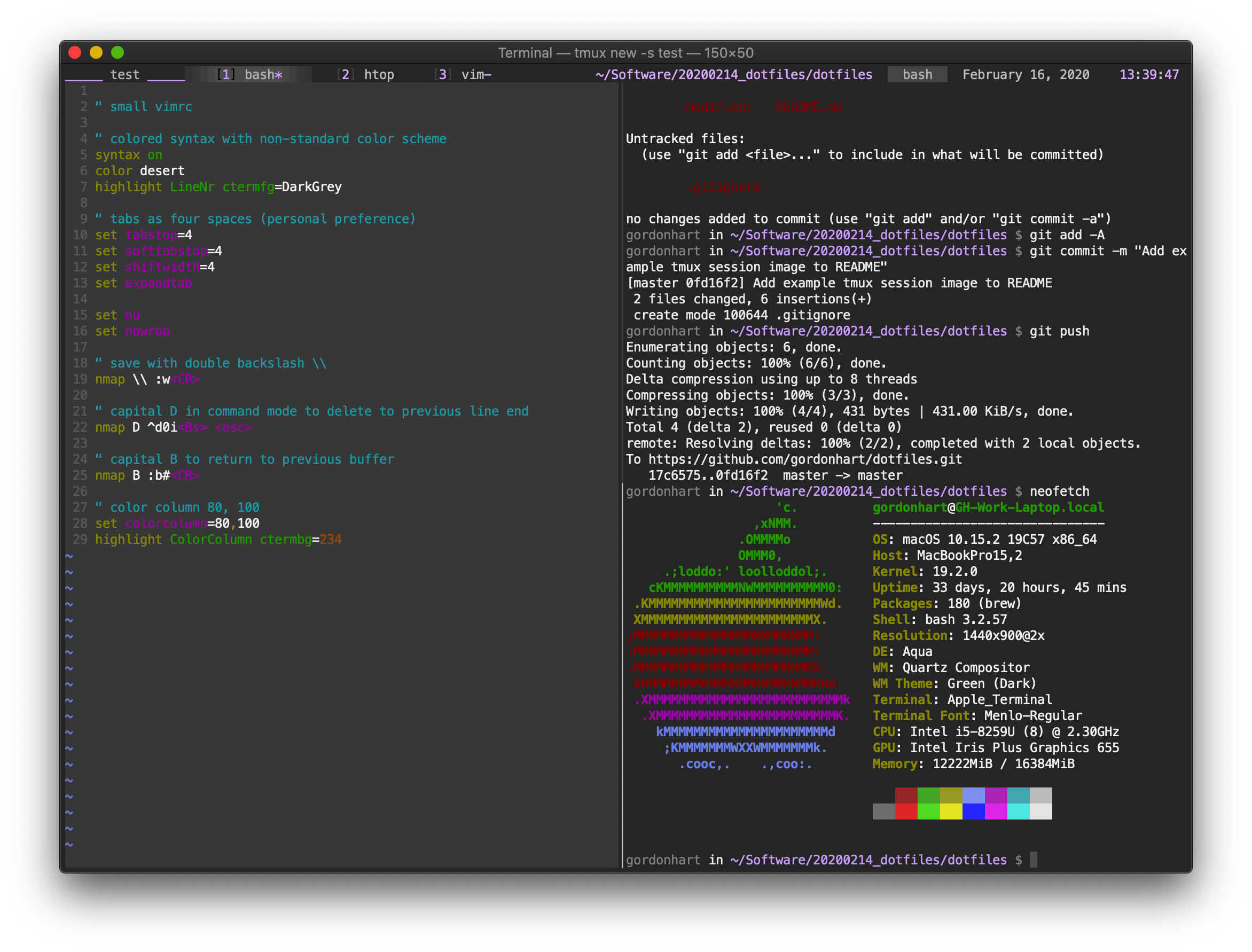Click the yellow minimize window button
The height and width of the screenshot is (952, 1252).
click(x=96, y=53)
